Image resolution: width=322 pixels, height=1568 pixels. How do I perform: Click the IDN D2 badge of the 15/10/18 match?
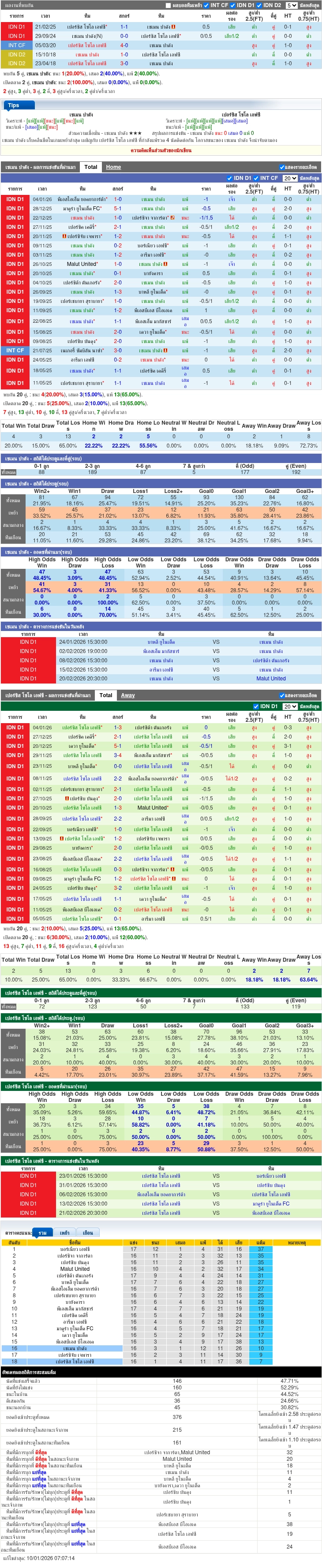pyautogui.click(x=16, y=54)
